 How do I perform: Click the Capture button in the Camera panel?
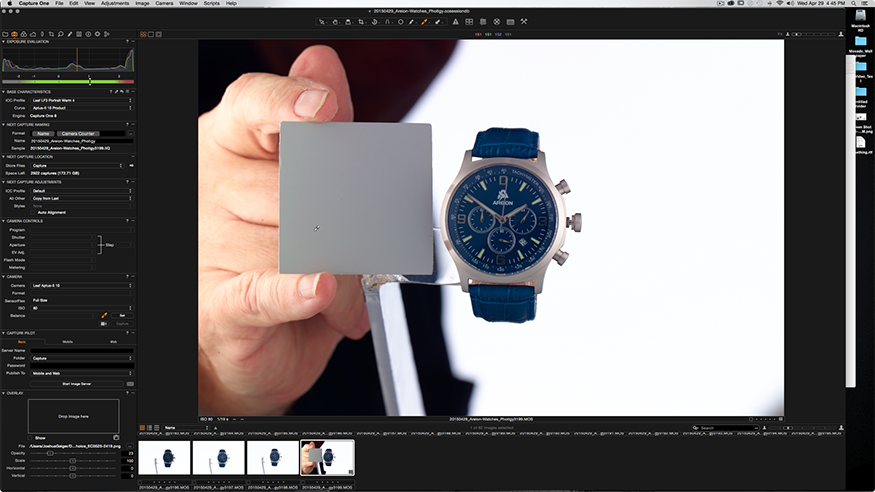pos(122,324)
